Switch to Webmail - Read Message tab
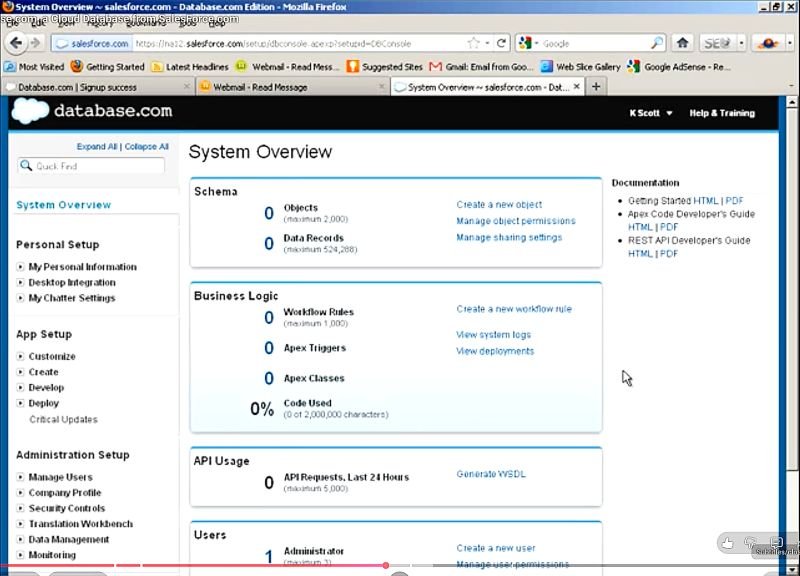The width and height of the screenshot is (800, 576). coord(292,87)
